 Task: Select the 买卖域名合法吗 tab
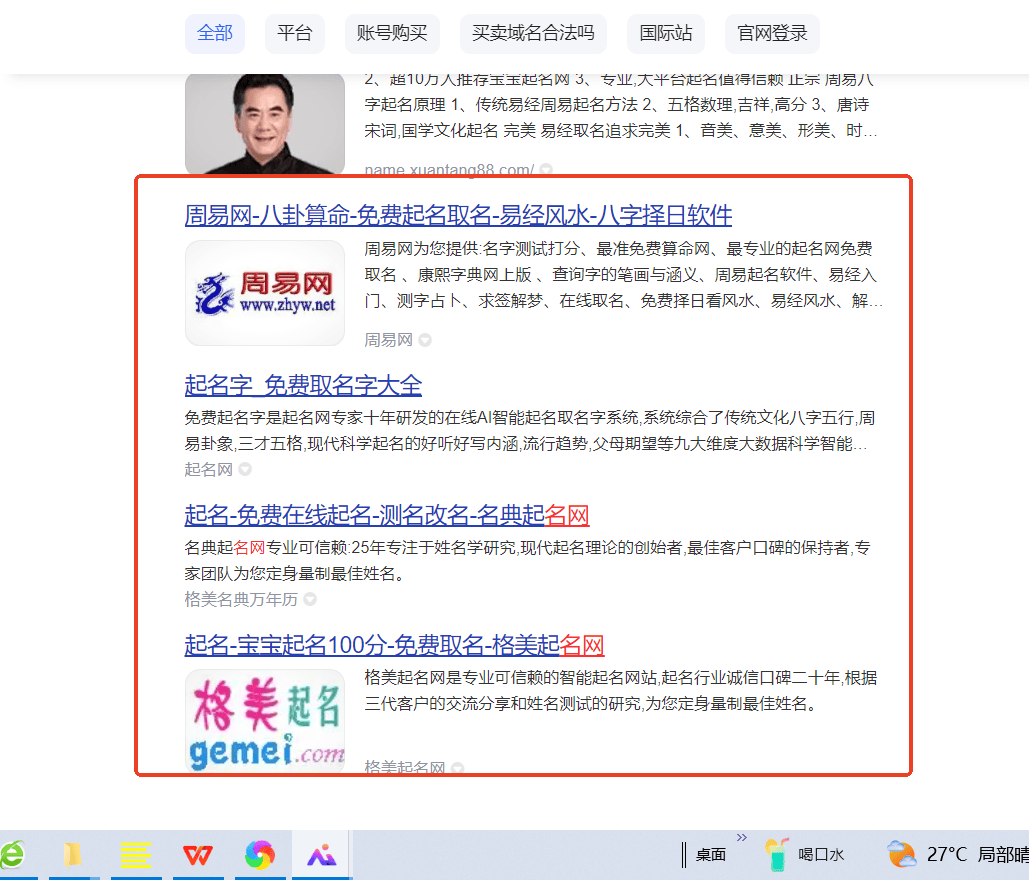pyautogui.click(x=533, y=33)
